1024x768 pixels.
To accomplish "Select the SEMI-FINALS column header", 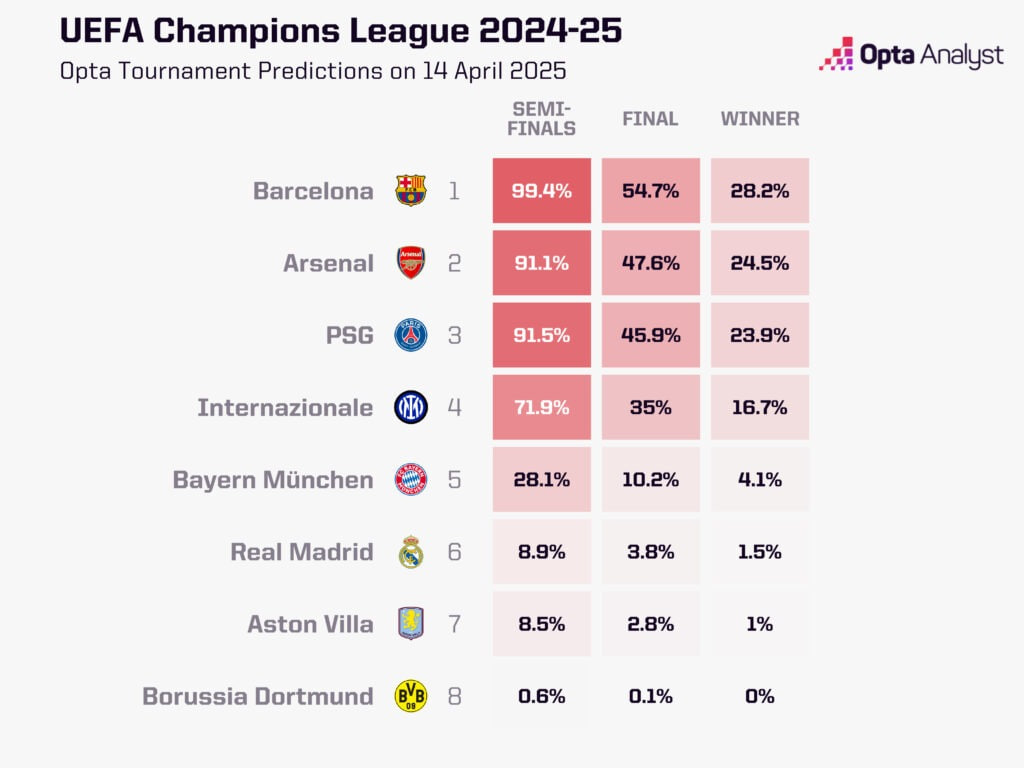I will 543,118.
